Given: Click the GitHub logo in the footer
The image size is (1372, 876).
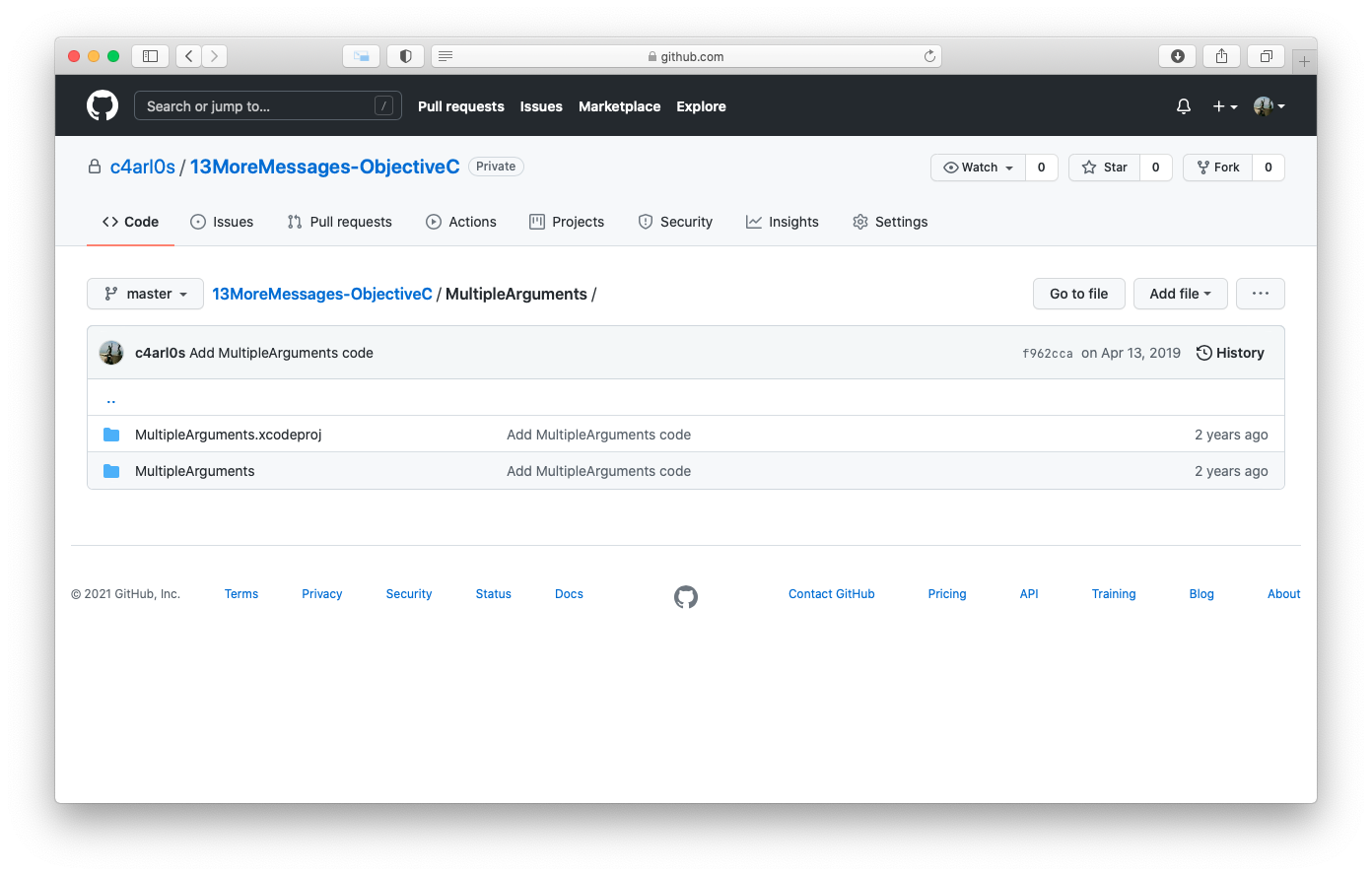Looking at the screenshot, I should 686,596.
